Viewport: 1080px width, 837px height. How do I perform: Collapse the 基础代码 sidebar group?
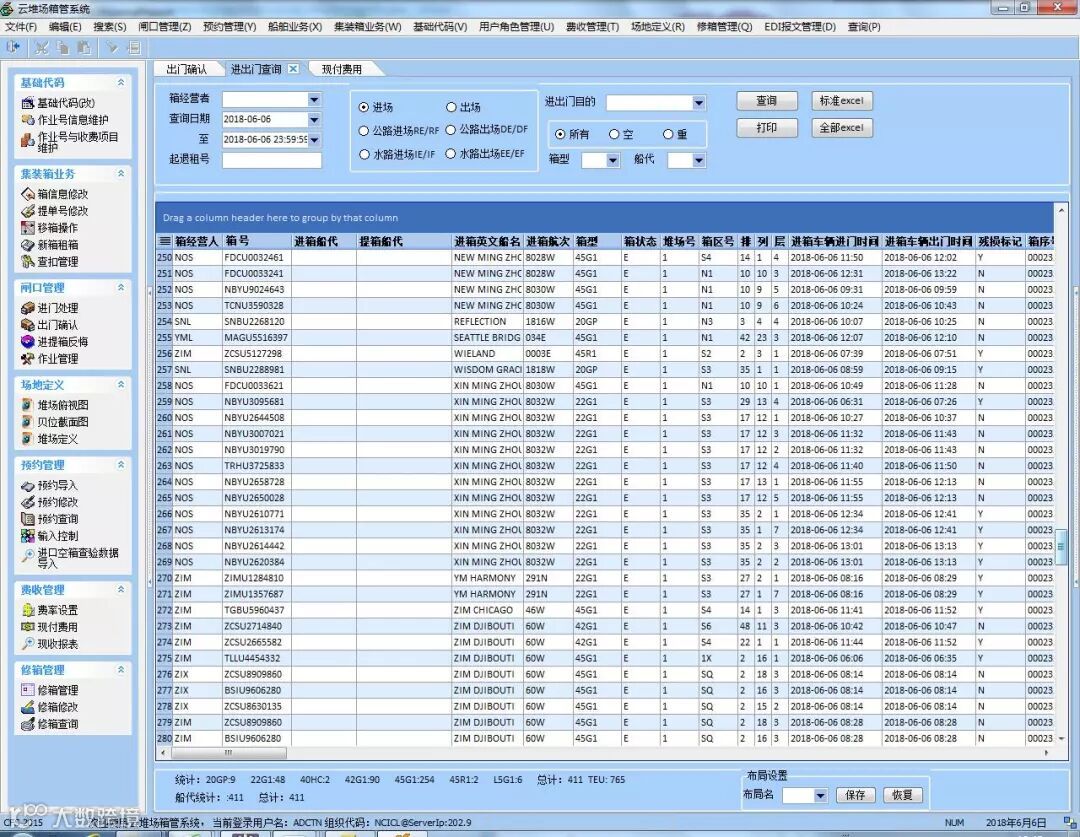click(121, 82)
